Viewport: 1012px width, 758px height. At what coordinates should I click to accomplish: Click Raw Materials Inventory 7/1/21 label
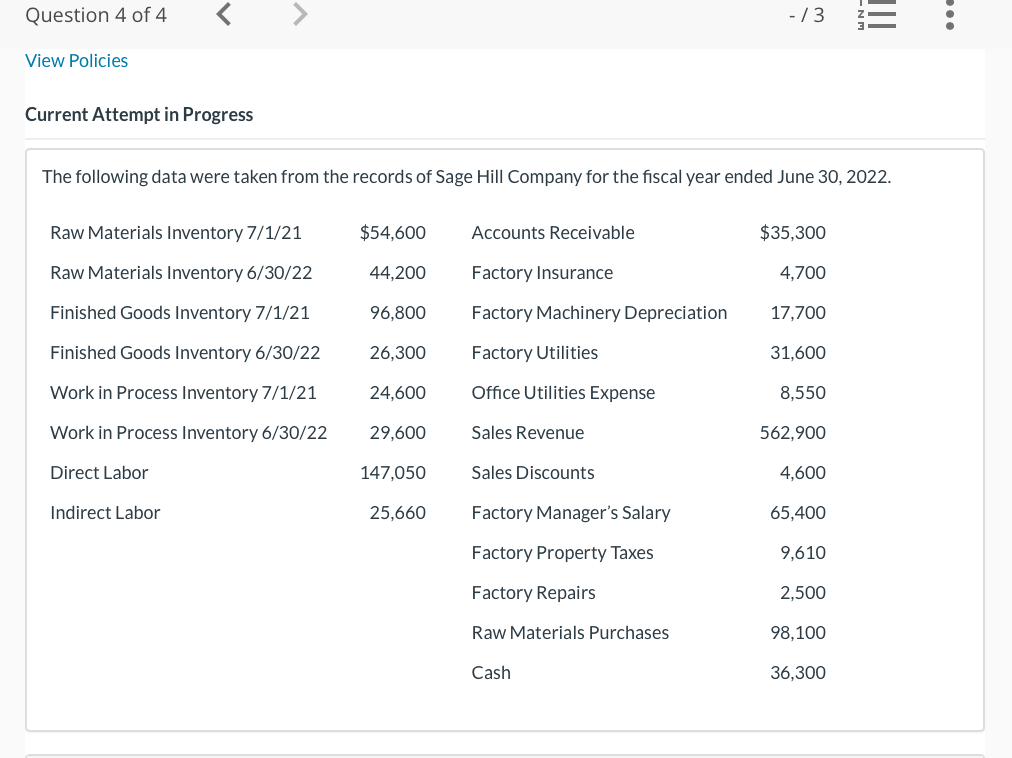(176, 232)
